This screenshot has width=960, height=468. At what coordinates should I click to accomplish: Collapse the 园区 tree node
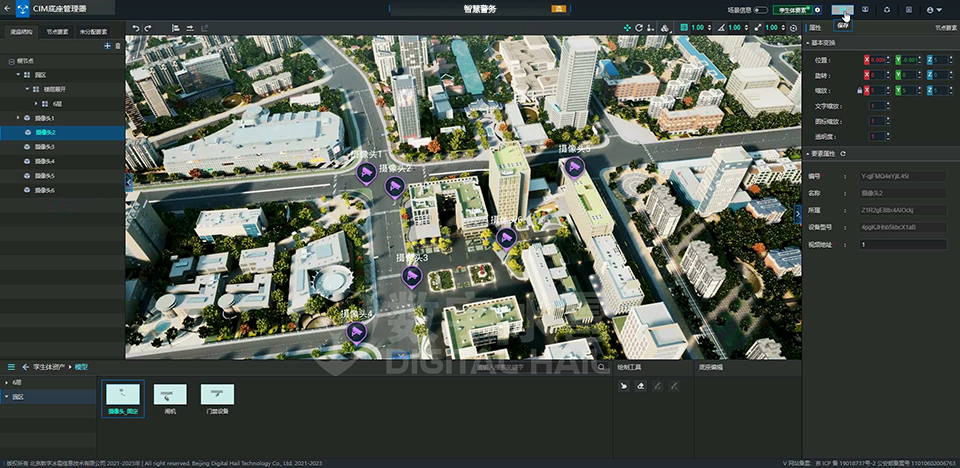point(16,74)
